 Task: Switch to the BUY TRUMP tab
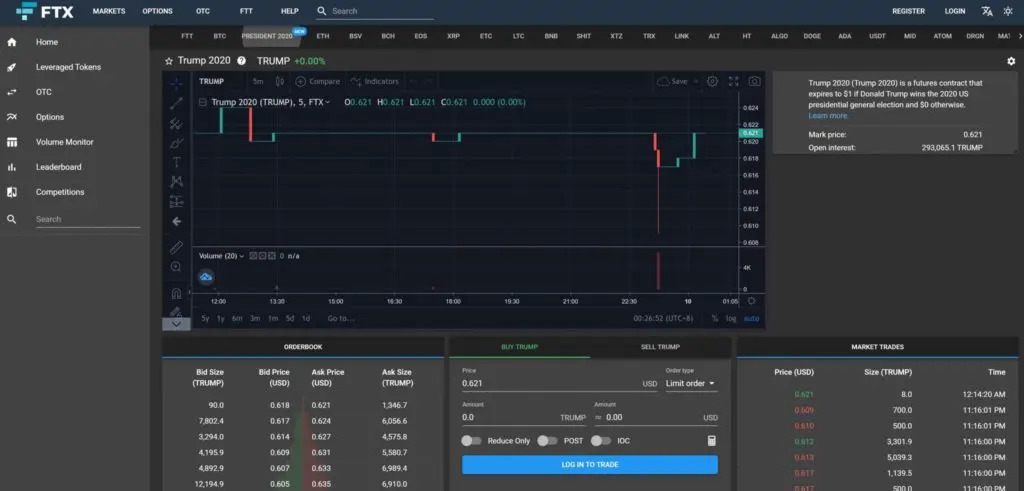(519, 347)
